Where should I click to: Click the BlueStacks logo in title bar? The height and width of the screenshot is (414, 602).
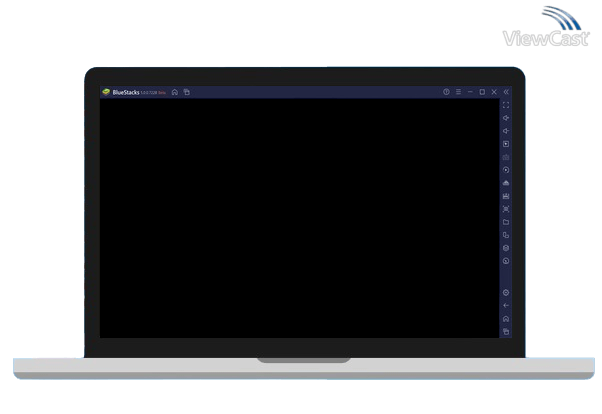coord(106,92)
